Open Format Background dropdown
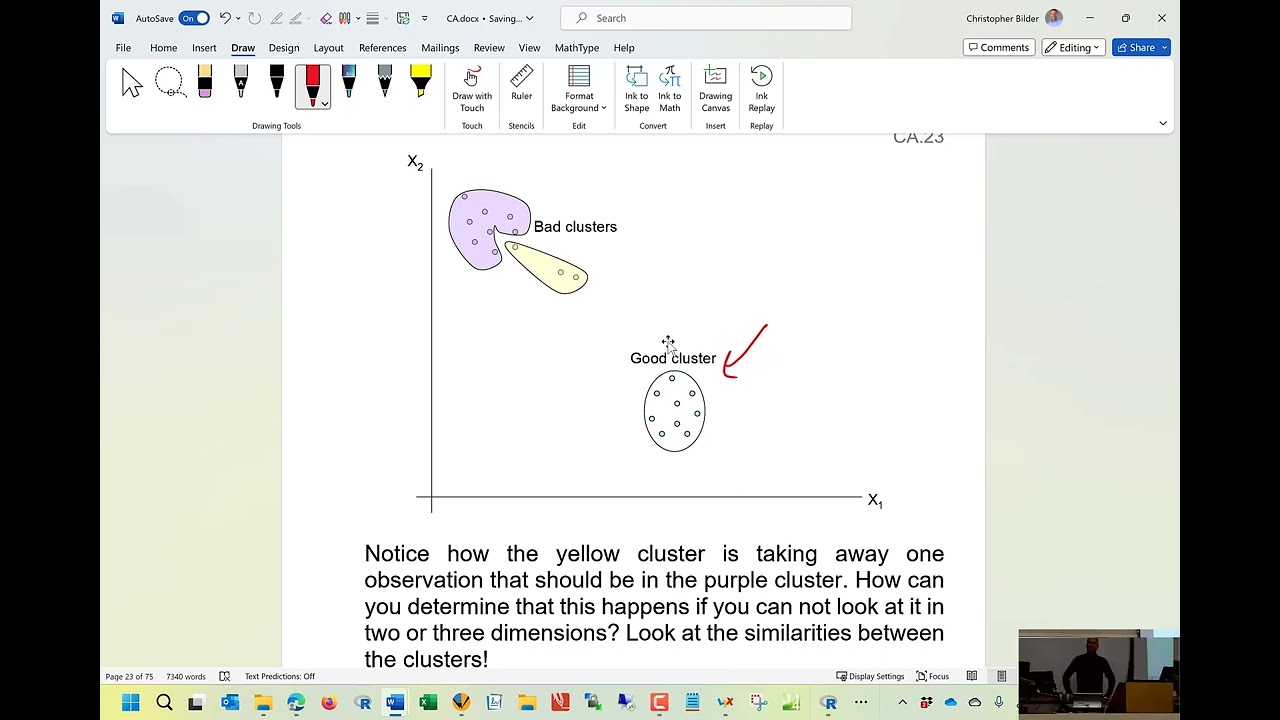 click(579, 90)
